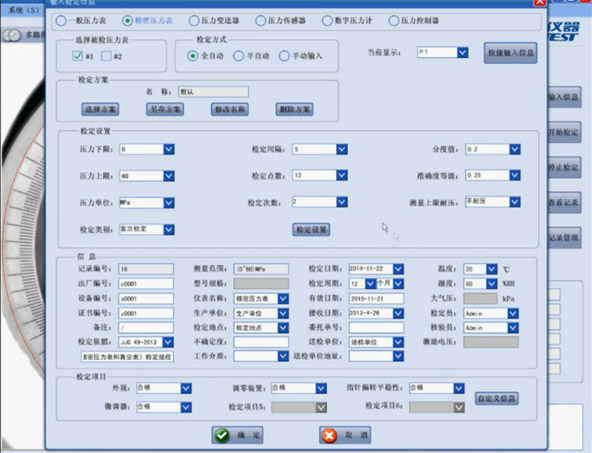
Task: Select the 半自动 calibration mode
Action: pos(238,56)
